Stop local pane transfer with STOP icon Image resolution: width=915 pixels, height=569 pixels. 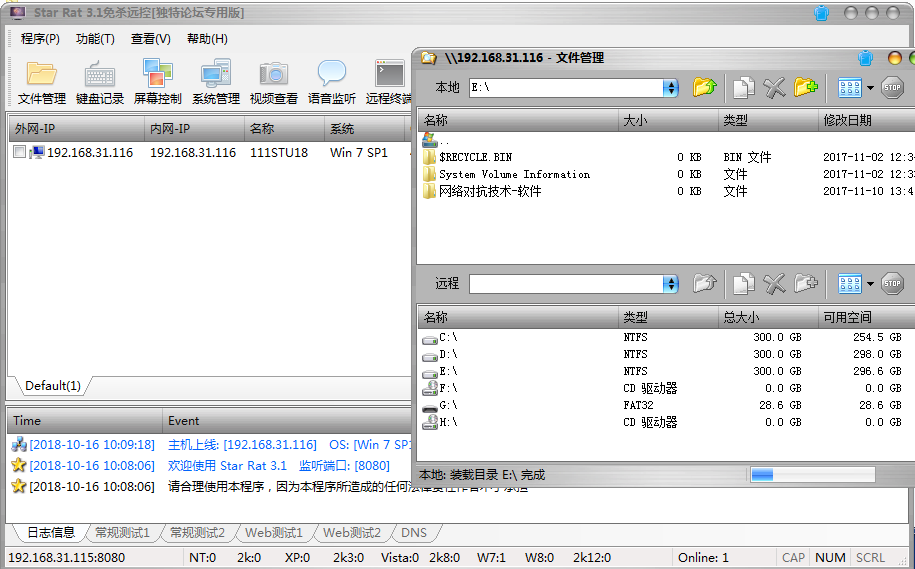click(x=892, y=88)
